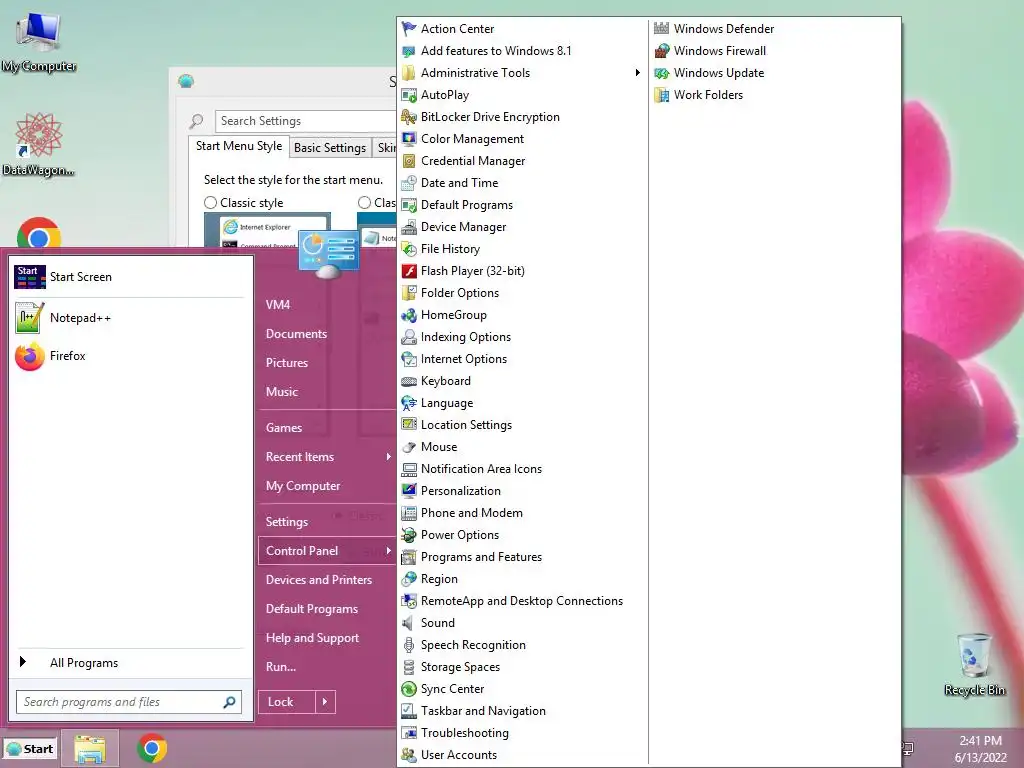Click the Device Manager icon
The width and height of the screenshot is (1024, 768).
[409, 227]
